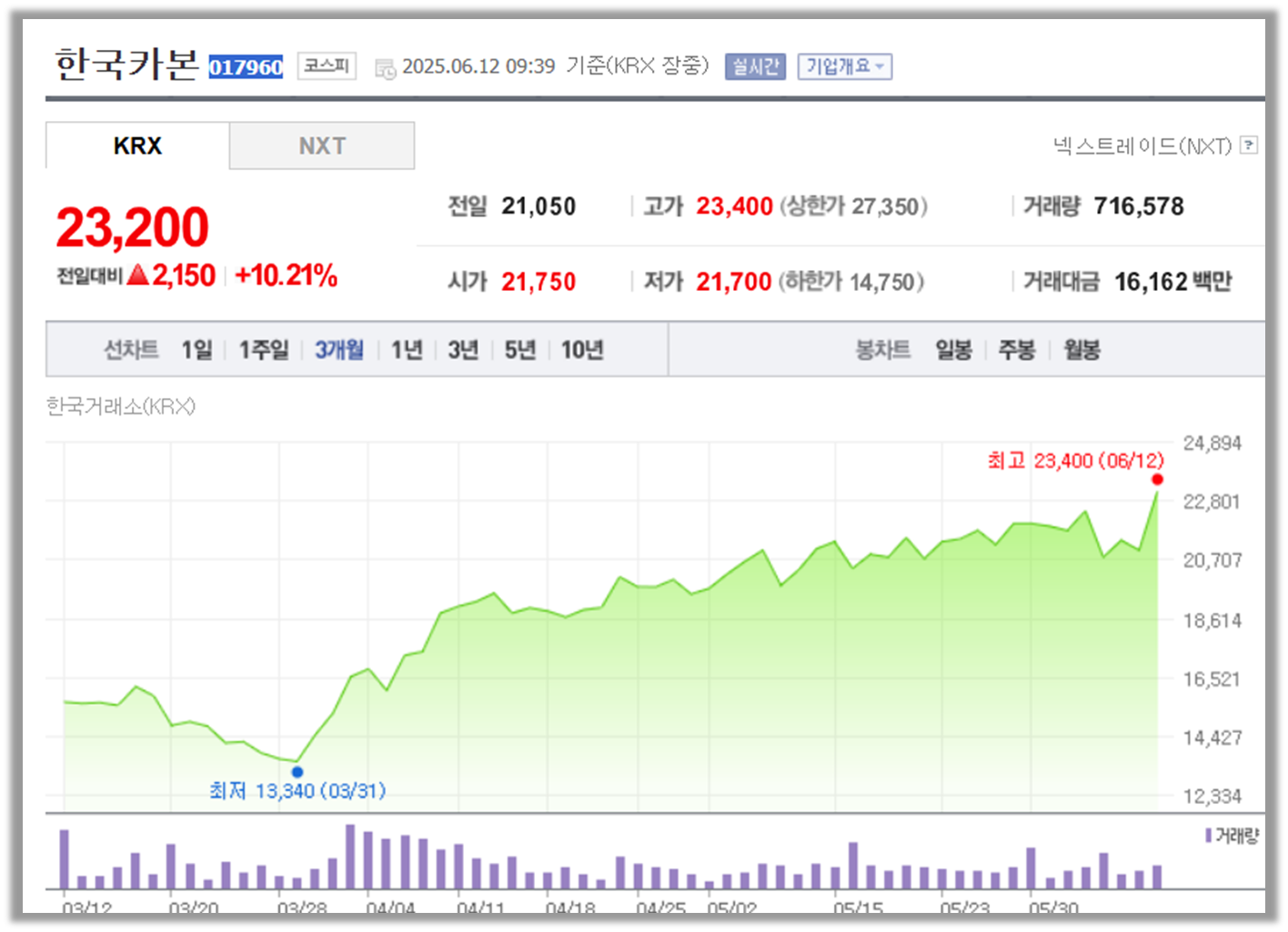Open the 넥스트레이드(NXT) link
This screenshot has width=1288, height=932.
[1142, 145]
